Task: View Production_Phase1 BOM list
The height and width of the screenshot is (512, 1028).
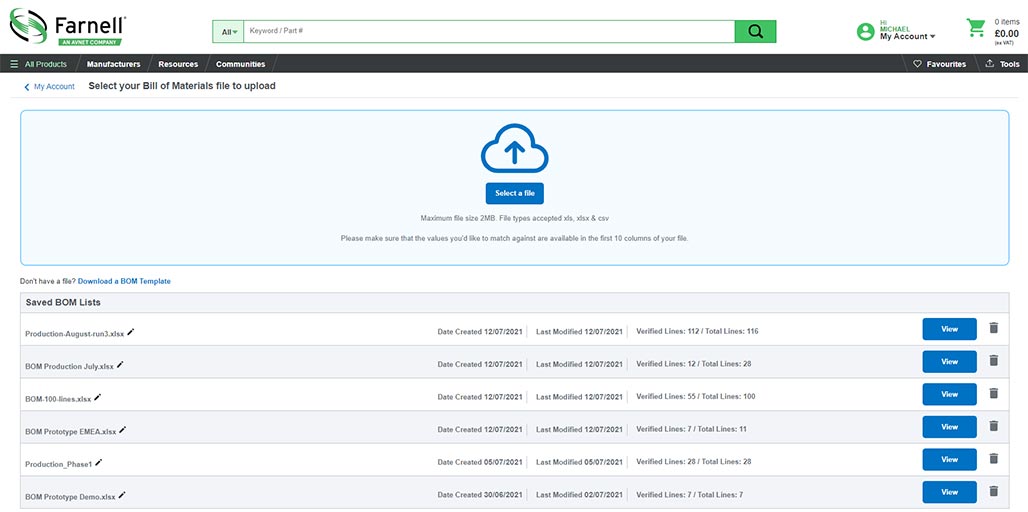Action: coord(949,460)
